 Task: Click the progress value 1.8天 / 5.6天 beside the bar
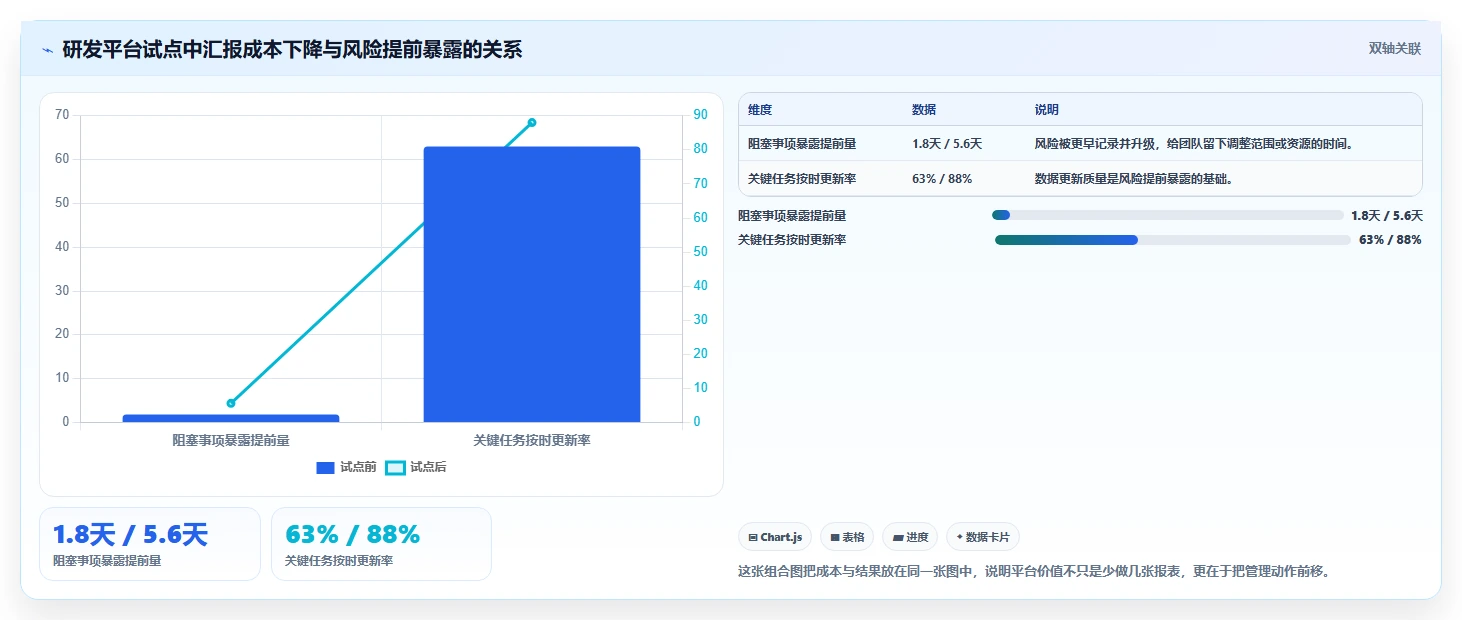(x=1387, y=215)
